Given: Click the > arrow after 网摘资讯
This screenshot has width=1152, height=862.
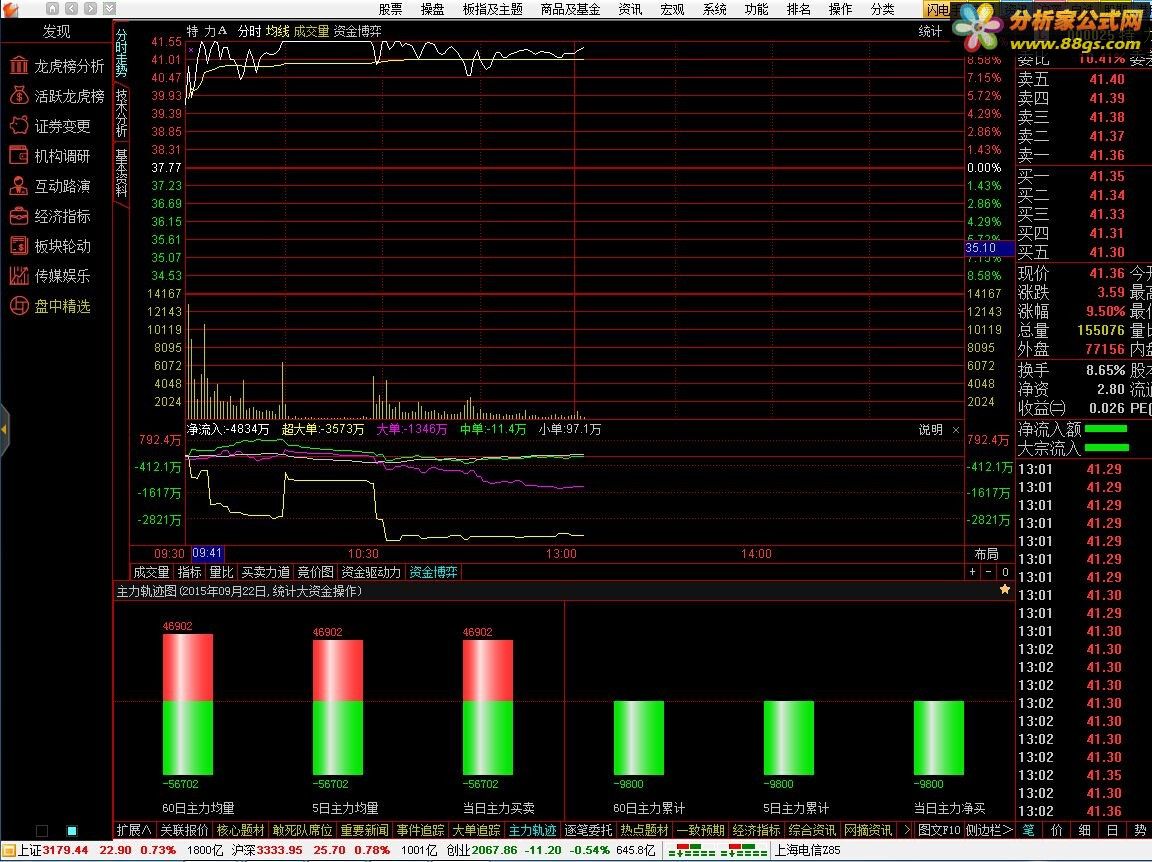Looking at the screenshot, I should coord(907,830).
